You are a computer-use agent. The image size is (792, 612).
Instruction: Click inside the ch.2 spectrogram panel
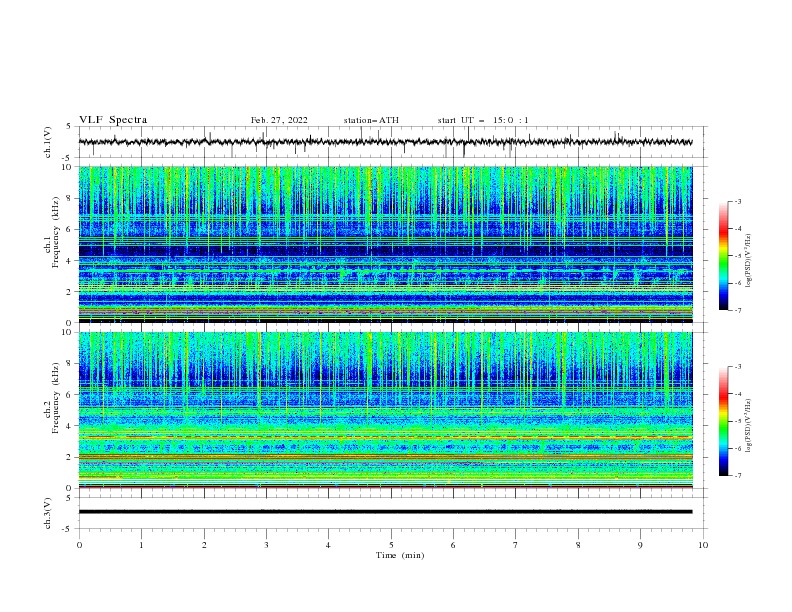(x=385, y=410)
